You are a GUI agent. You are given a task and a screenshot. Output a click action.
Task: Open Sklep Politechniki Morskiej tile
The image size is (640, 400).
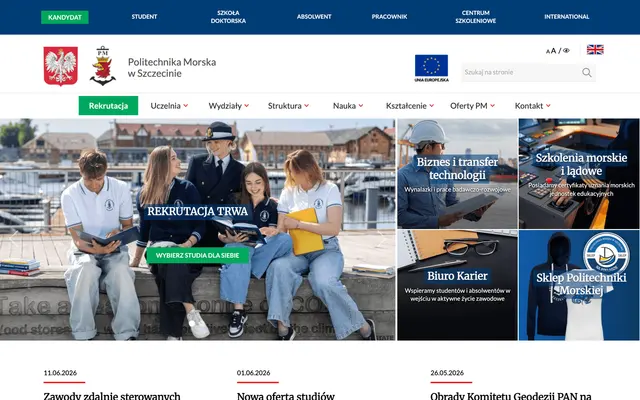click(x=579, y=285)
